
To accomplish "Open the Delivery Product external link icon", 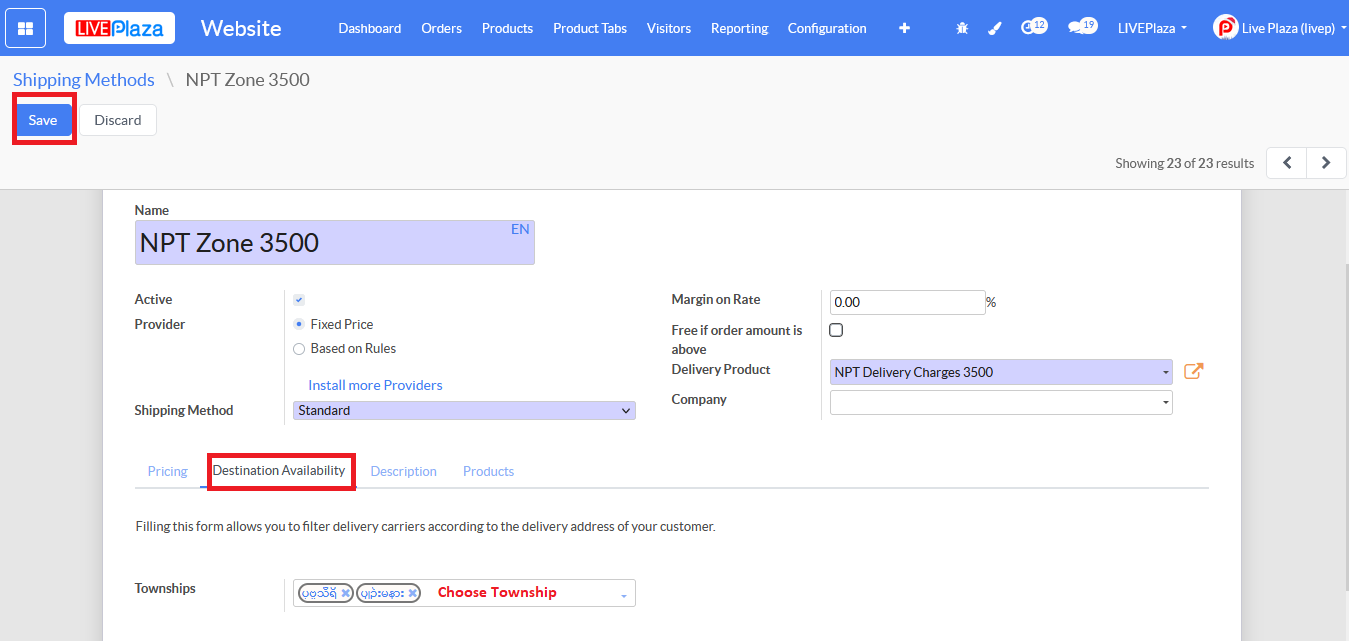I will [x=1193, y=371].
